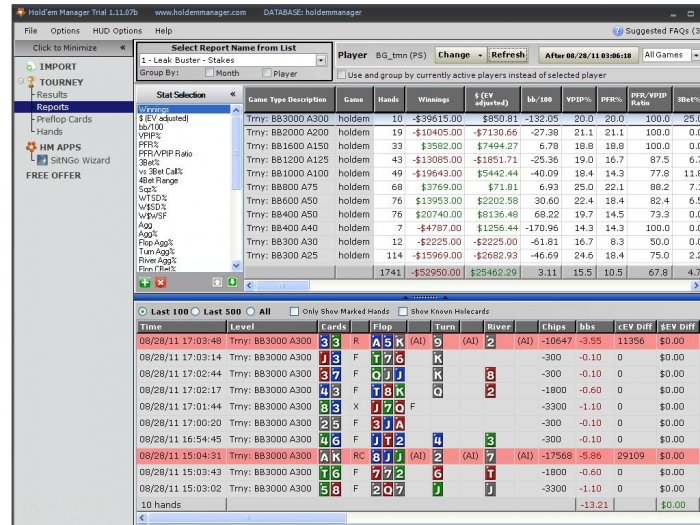Image resolution: width=700 pixels, height=525 pixels.
Task: Click stat list scroll down arrow
Action: coord(236,266)
